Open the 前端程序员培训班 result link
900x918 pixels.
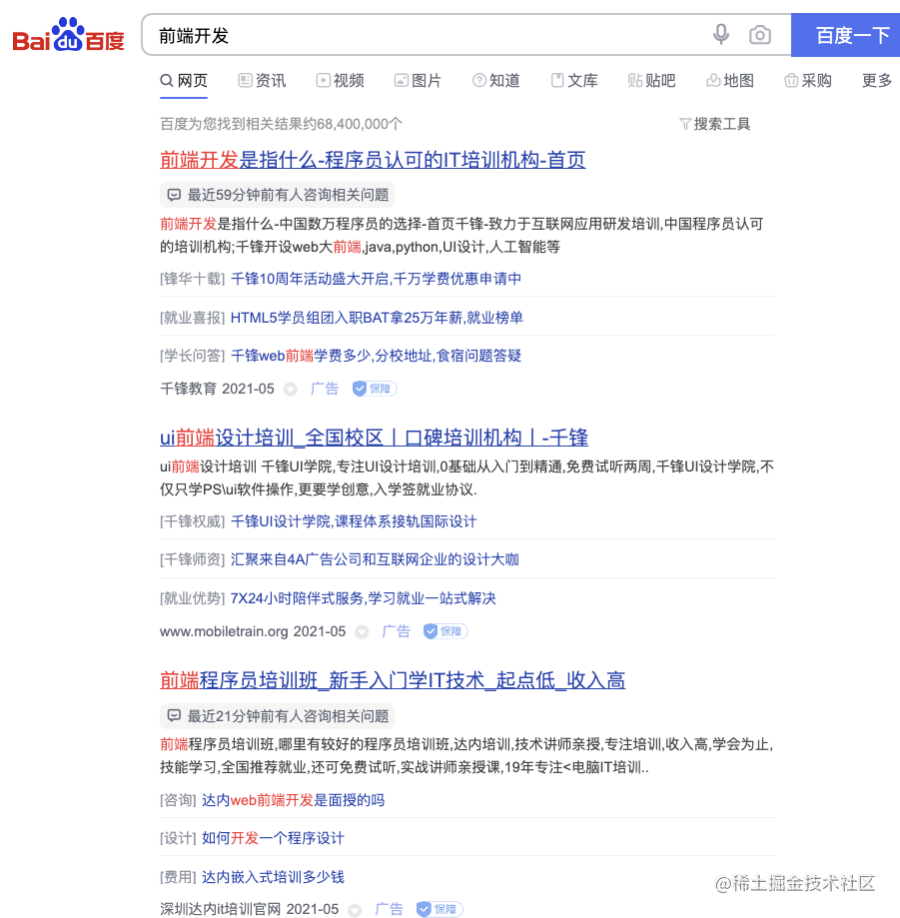click(x=392, y=680)
